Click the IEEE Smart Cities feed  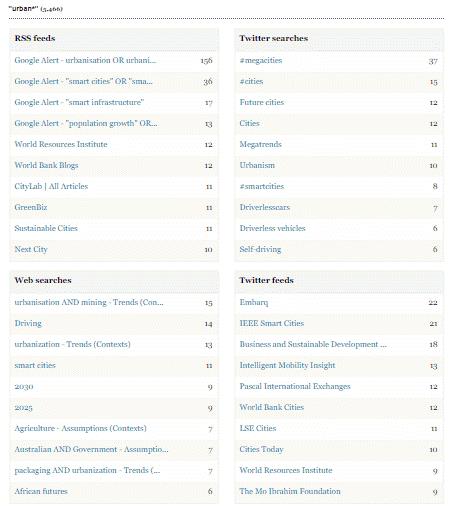[x=272, y=323]
